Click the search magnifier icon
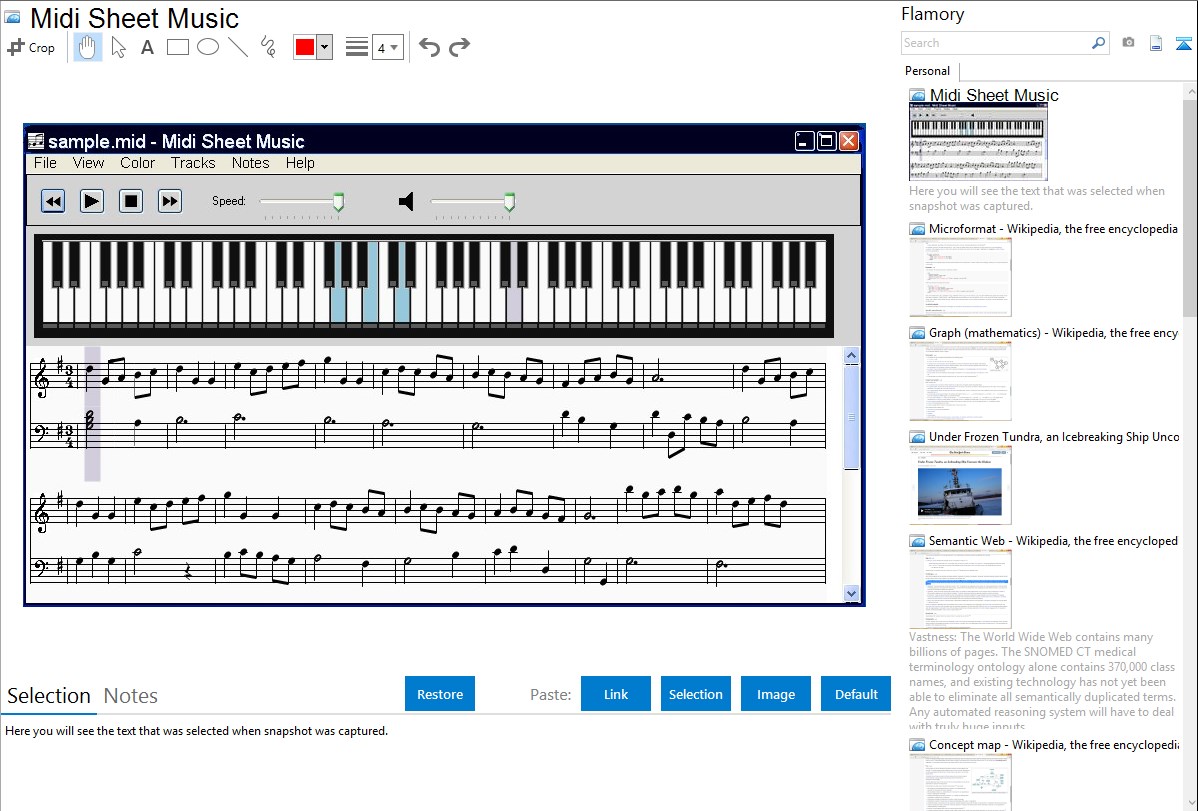 coord(1099,43)
